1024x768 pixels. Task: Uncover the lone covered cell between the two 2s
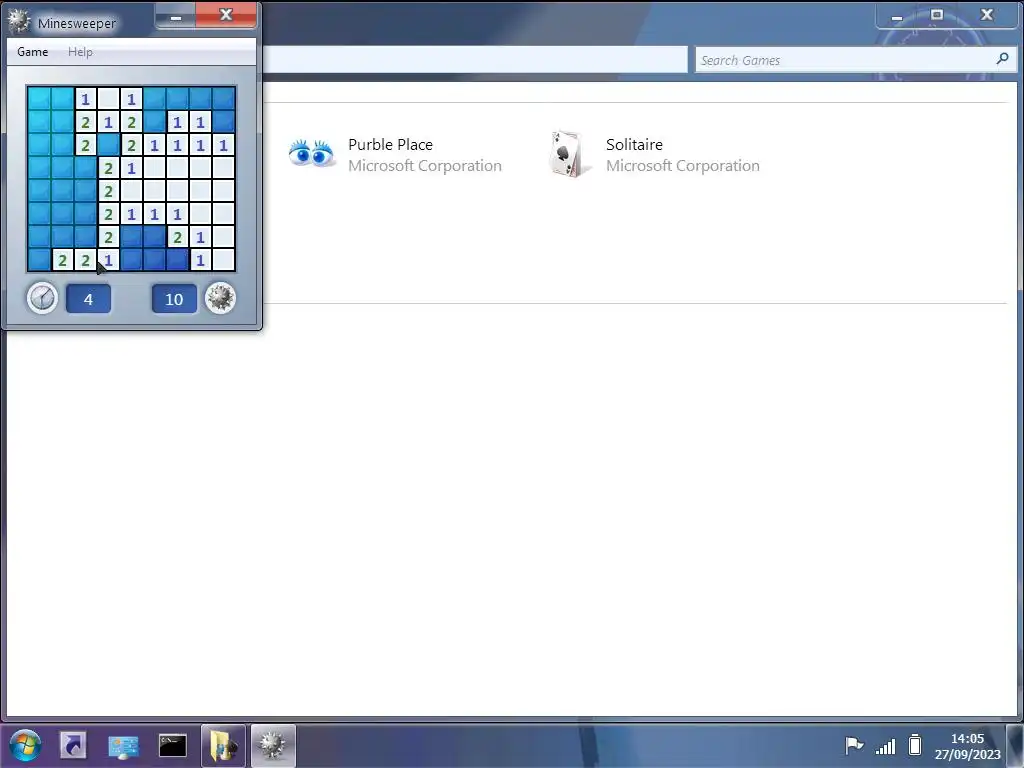(x=108, y=144)
